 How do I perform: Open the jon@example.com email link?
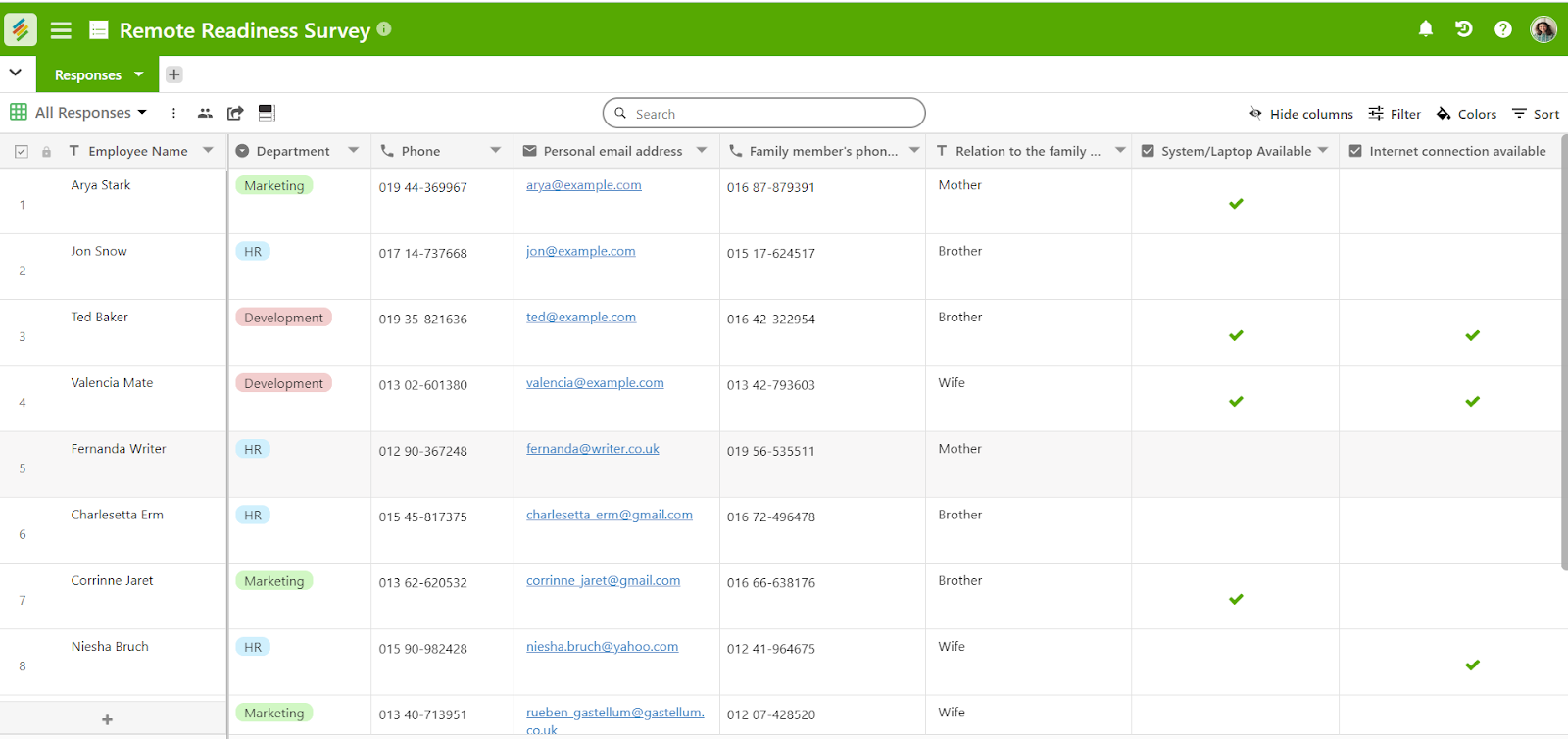[x=581, y=251]
